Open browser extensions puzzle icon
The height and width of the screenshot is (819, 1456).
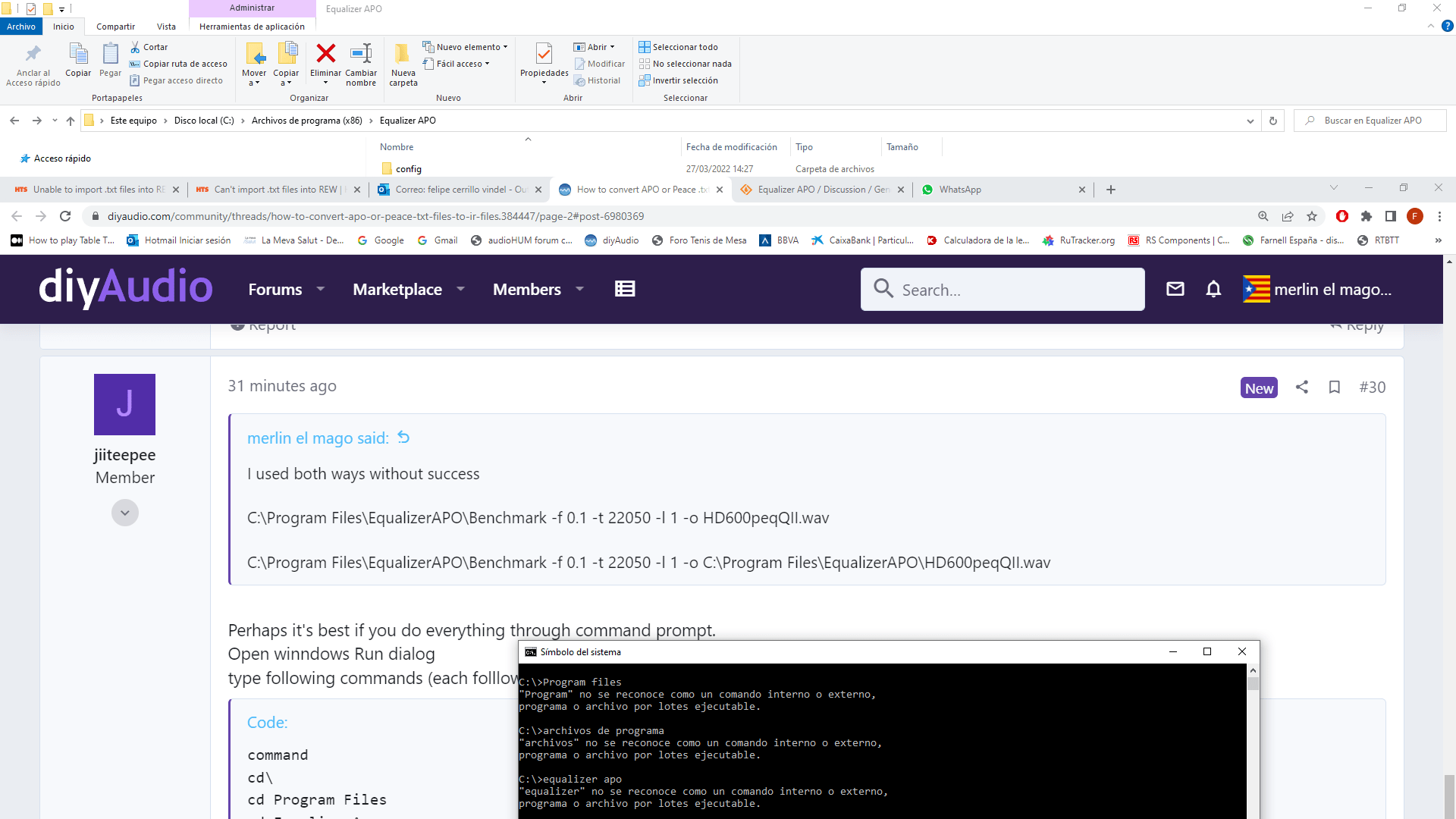1367,216
